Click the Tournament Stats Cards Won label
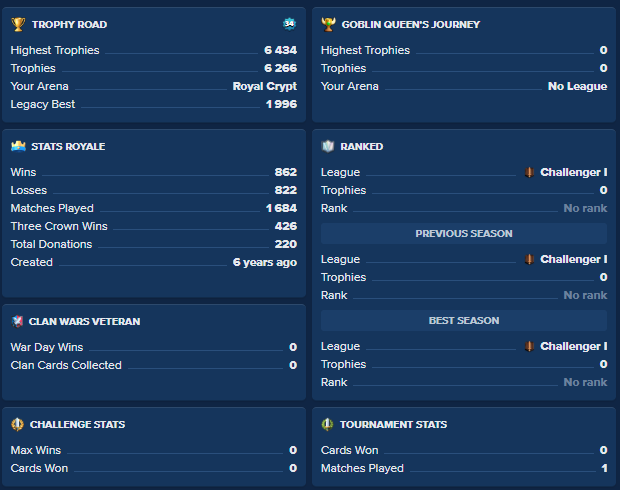 pyautogui.click(x=350, y=450)
